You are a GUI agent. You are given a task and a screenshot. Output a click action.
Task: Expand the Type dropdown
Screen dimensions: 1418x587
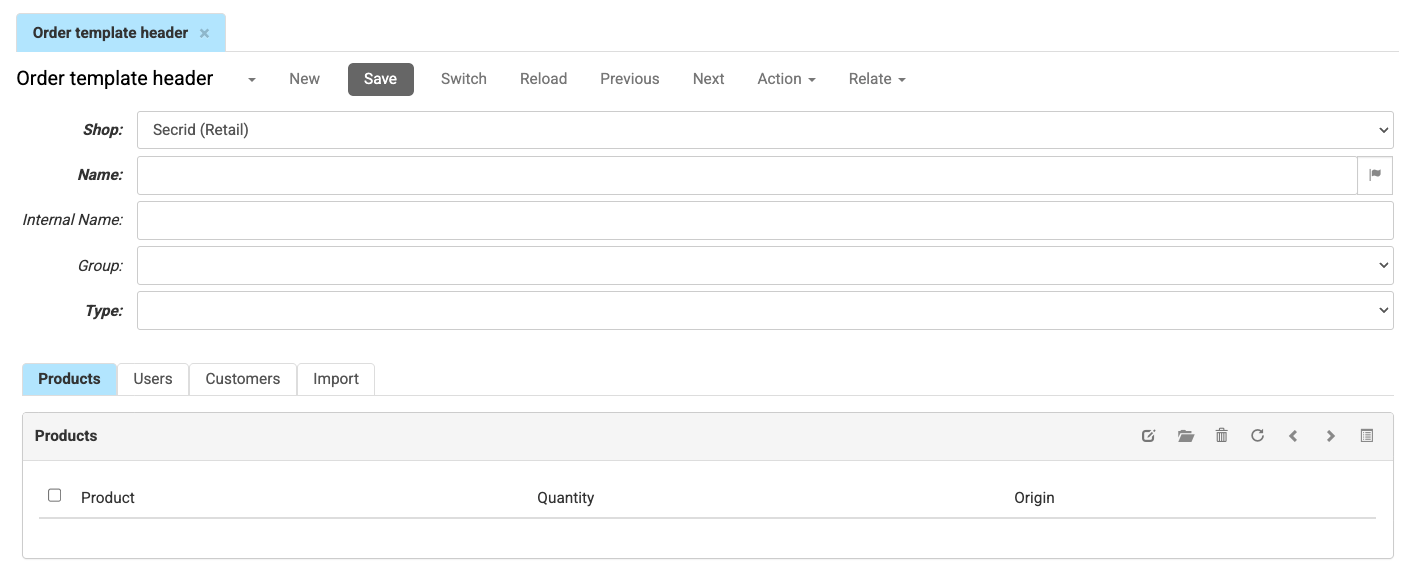[x=765, y=311]
